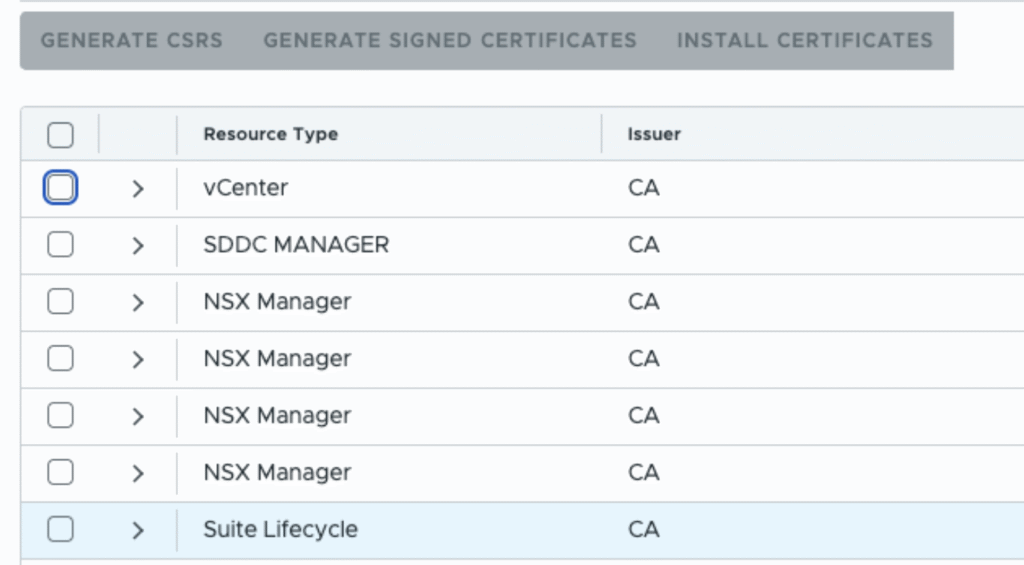The image size is (1024, 565).
Task: Select the vCenter row checkbox
Action: pyautogui.click(x=60, y=187)
